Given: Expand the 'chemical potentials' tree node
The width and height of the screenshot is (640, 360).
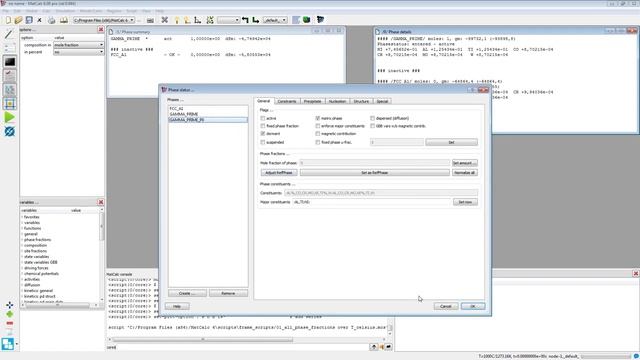Looking at the screenshot, I should (22, 274).
